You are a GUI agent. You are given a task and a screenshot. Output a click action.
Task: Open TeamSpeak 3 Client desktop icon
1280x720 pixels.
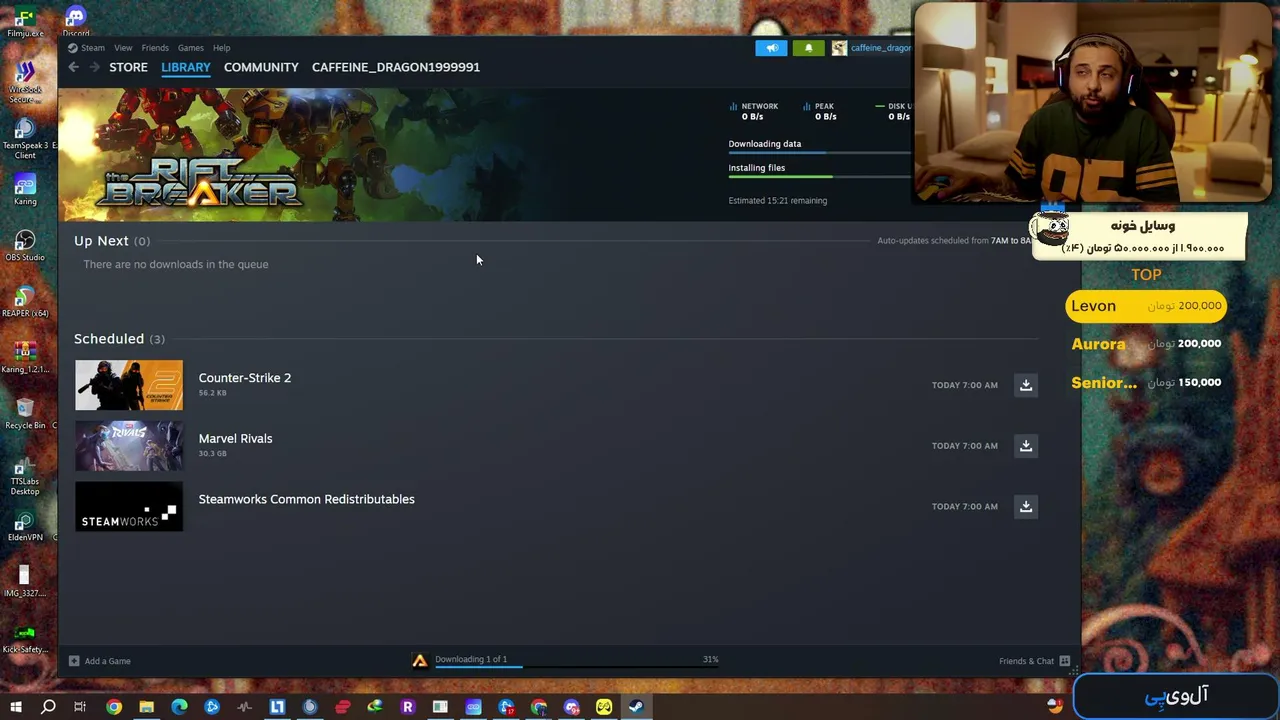[25, 138]
